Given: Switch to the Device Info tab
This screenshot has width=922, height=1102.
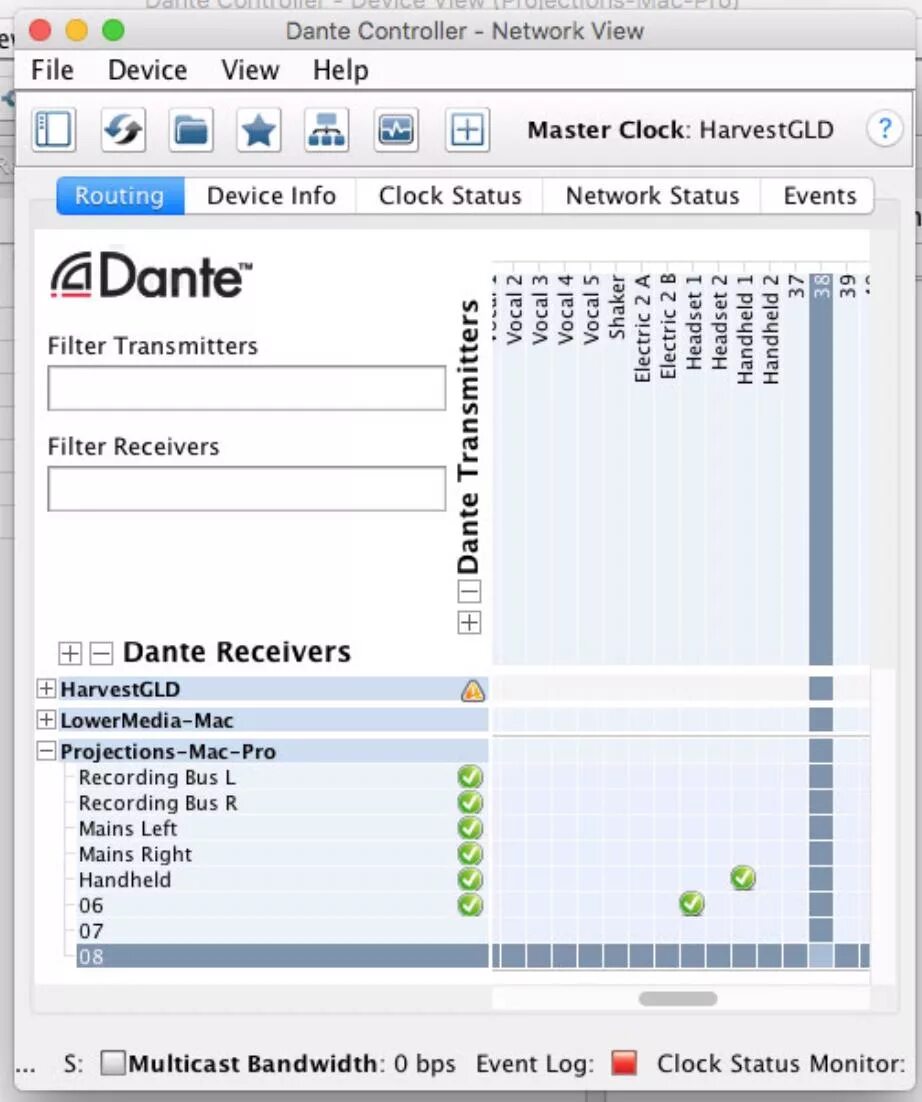Looking at the screenshot, I should pyautogui.click(x=271, y=195).
